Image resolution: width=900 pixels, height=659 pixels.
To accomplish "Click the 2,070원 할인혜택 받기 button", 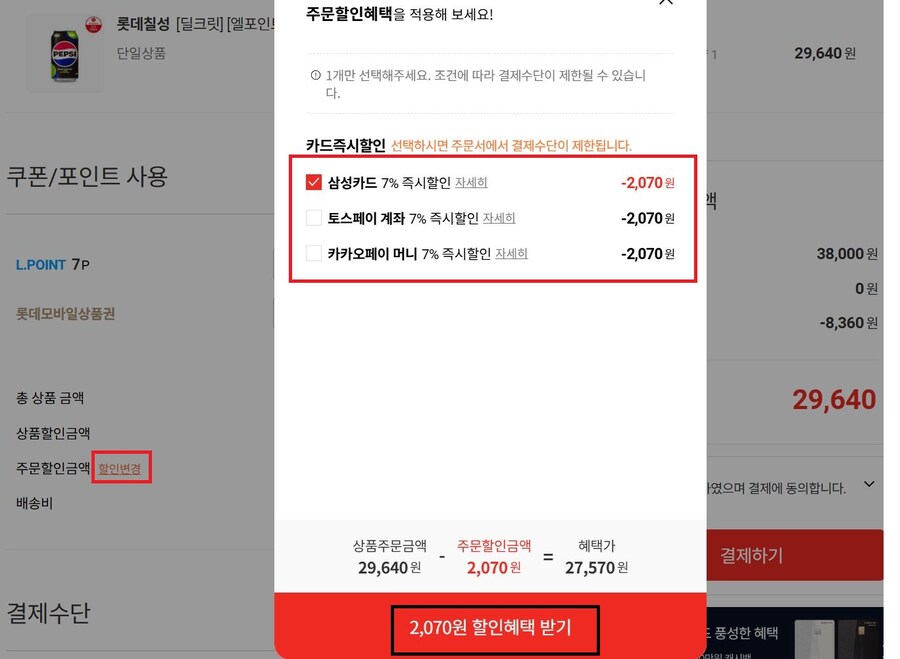I will pyautogui.click(x=491, y=627).
